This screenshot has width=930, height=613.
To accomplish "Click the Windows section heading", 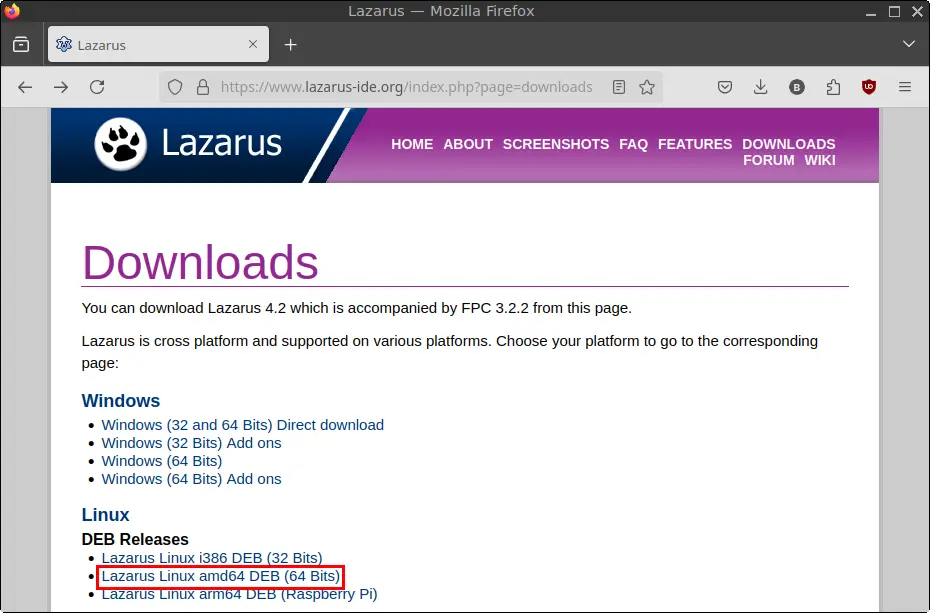I will (x=121, y=401).
